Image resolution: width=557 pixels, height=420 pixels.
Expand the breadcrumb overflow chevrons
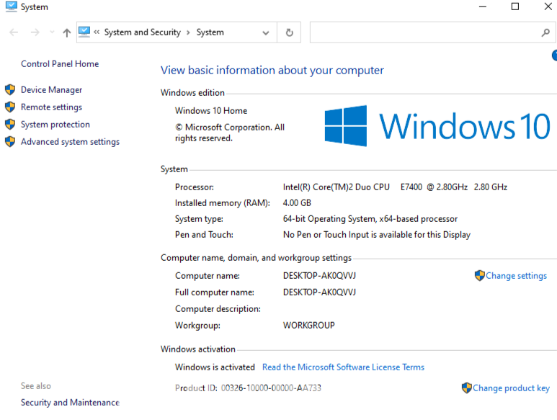point(96,32)
